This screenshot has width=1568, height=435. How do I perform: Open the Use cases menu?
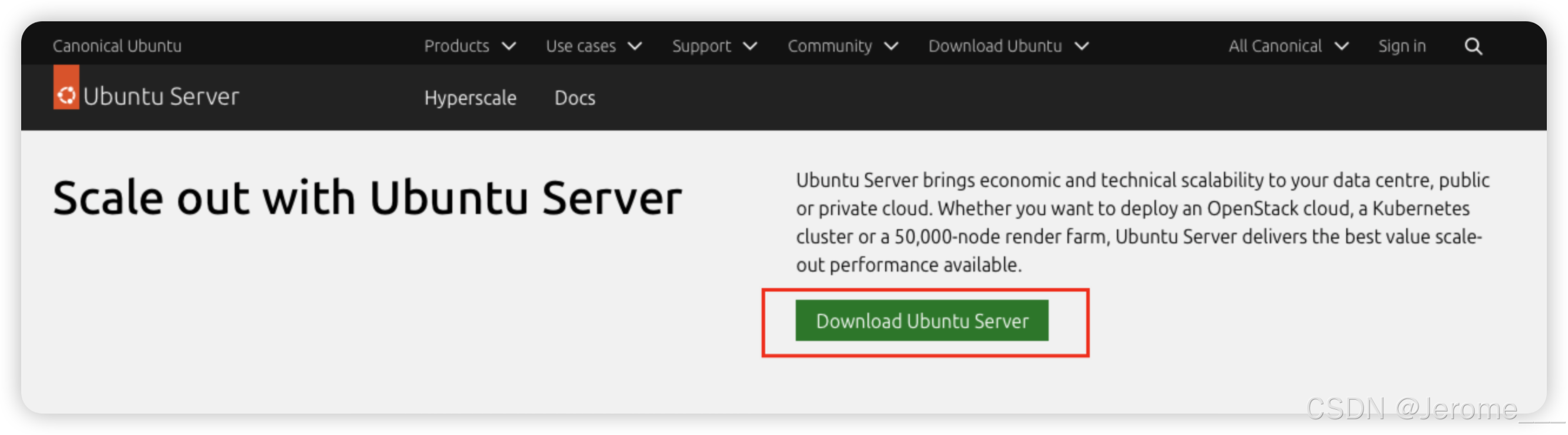coord(595,46)
